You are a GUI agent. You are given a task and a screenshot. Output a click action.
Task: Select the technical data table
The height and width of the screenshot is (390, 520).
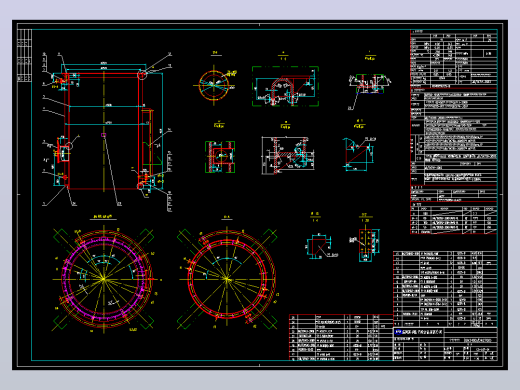point(454,132)
